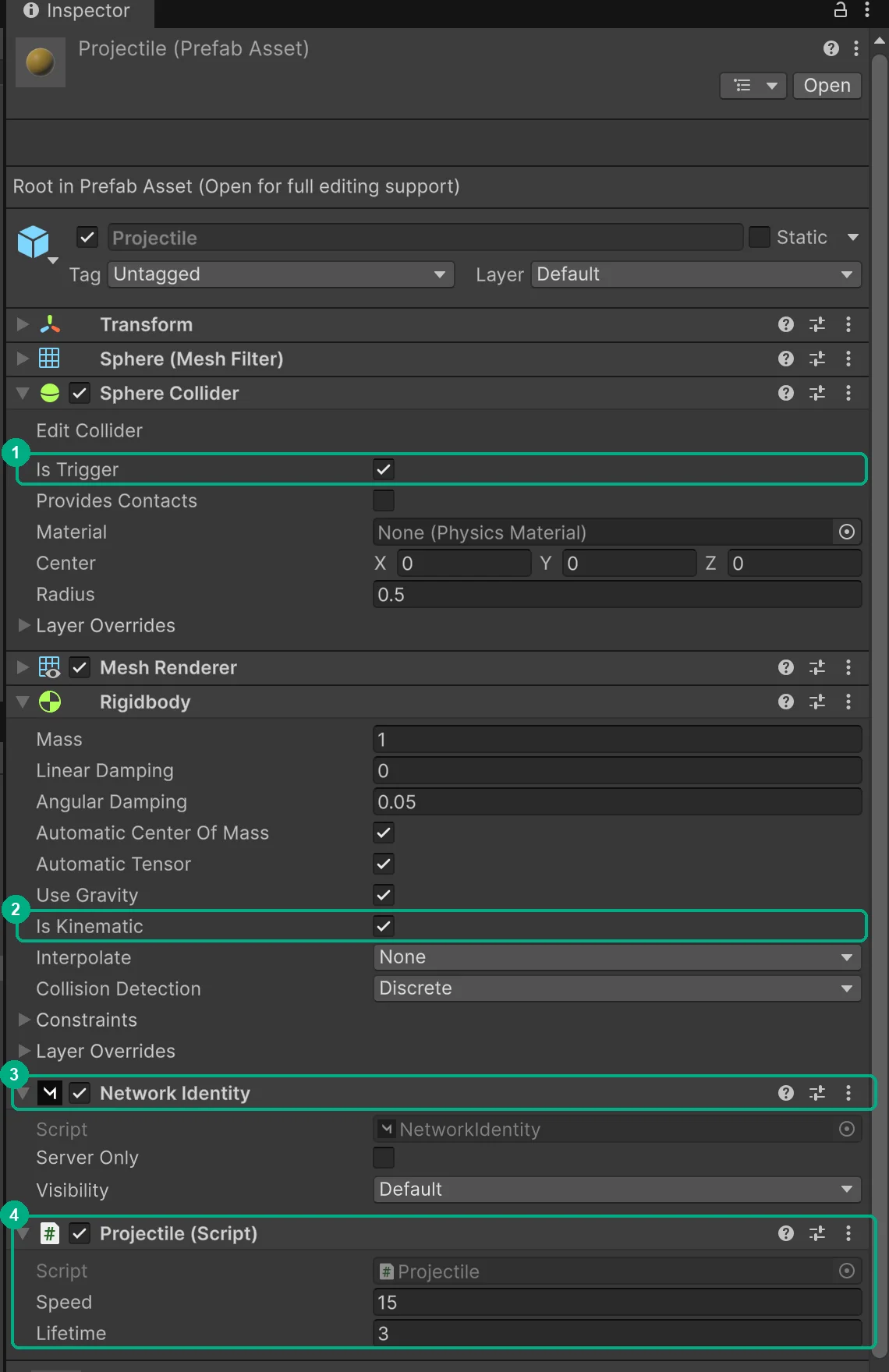Disable Mesh Renderer component checkbox

(80, 667)
